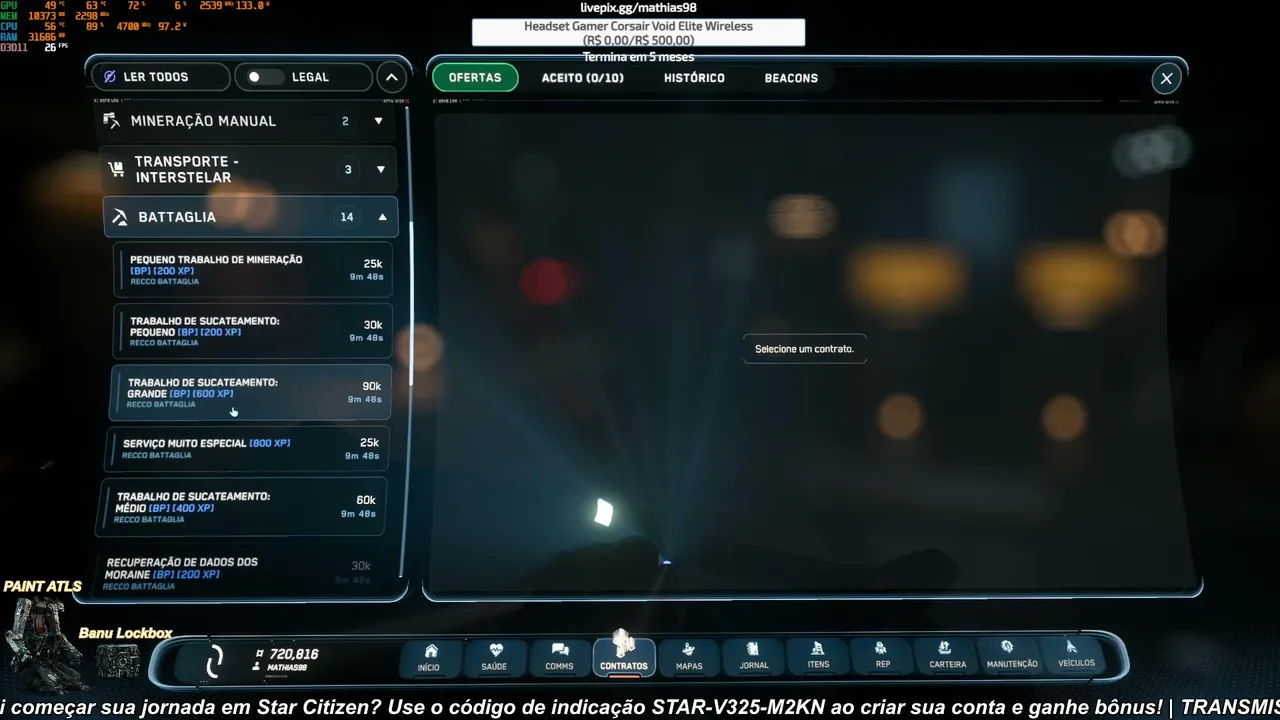1280x720 pixels.
Task: Open the Carteira wallet app
Action: point(947,655)
